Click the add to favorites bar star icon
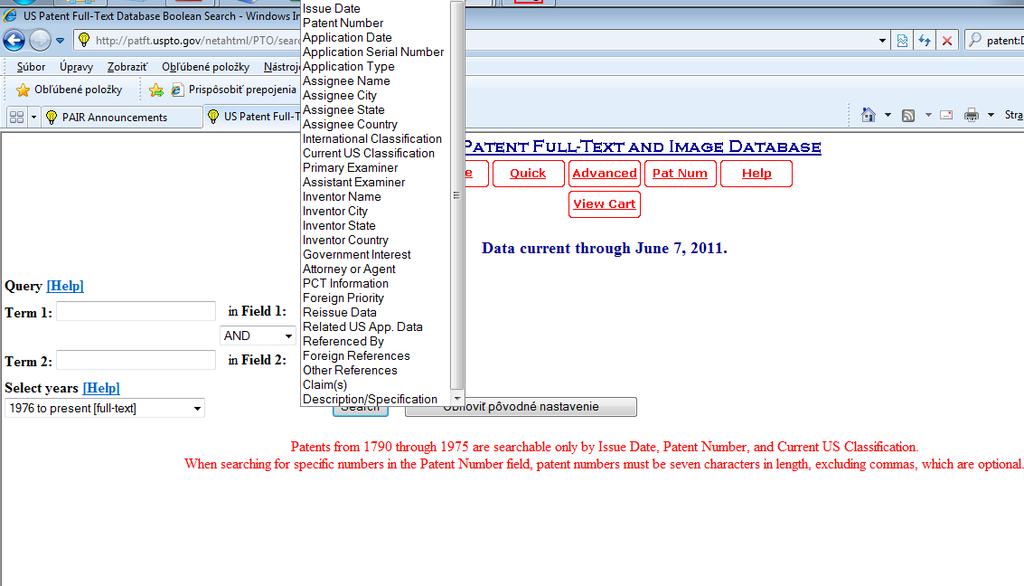The width and height of the screenshot is (1024, 586). [156, 90]
